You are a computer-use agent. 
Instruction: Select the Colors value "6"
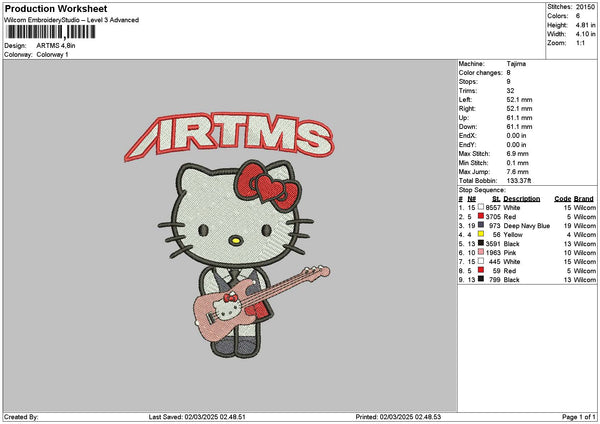578,16
